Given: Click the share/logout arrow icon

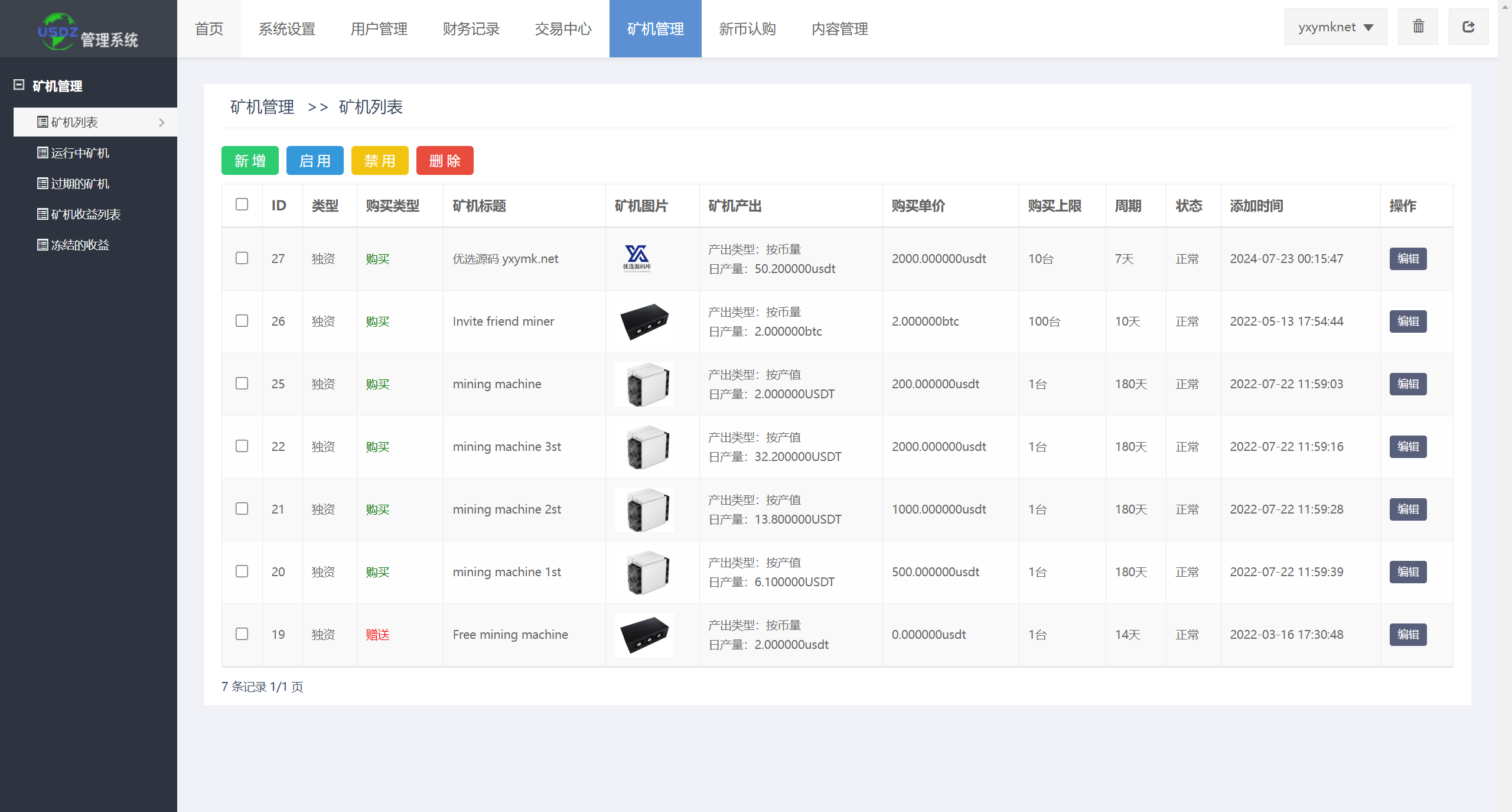Looking at the screenshot, I should [1468, 27].
